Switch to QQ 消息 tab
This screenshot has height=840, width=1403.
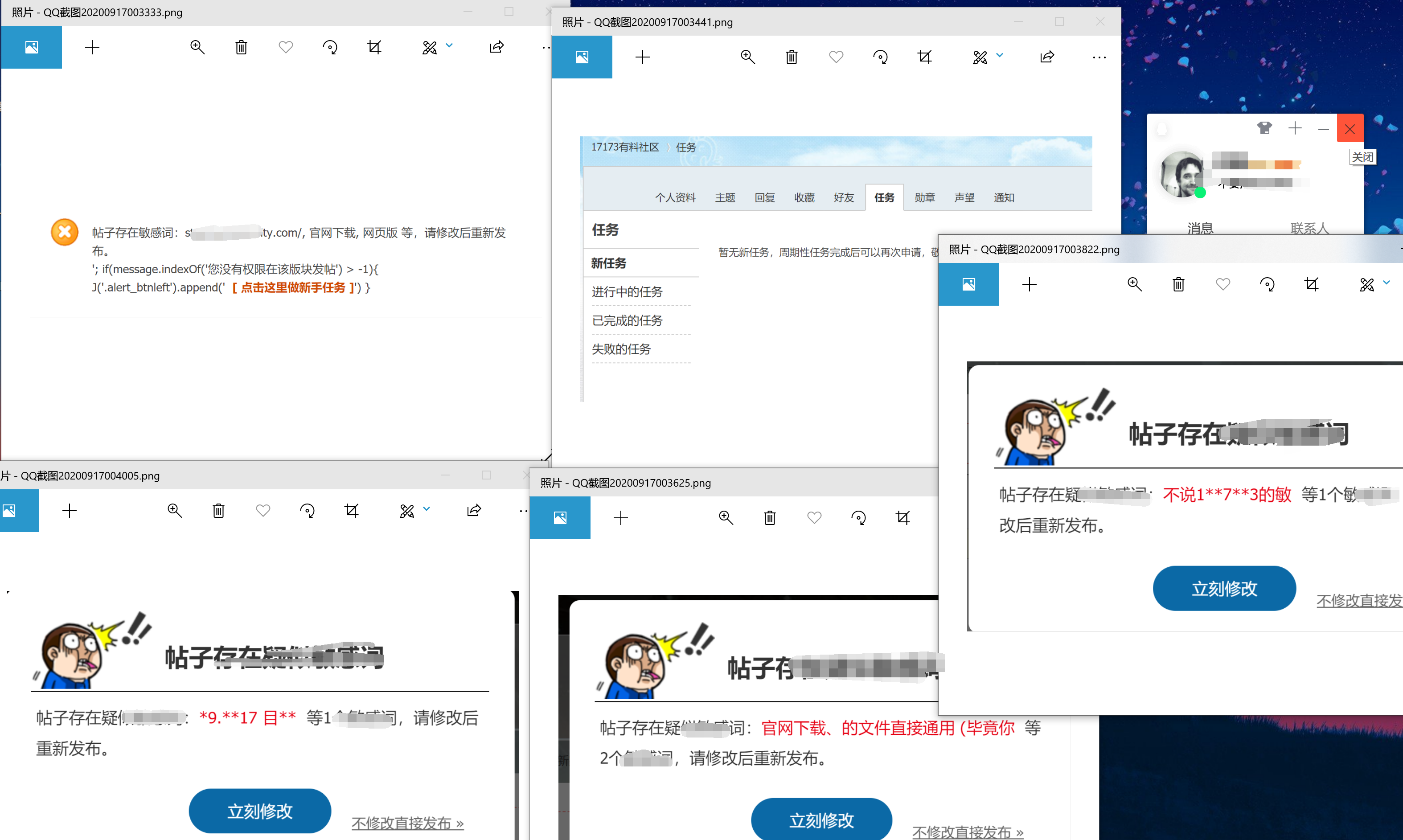[x=1200, y=228]
